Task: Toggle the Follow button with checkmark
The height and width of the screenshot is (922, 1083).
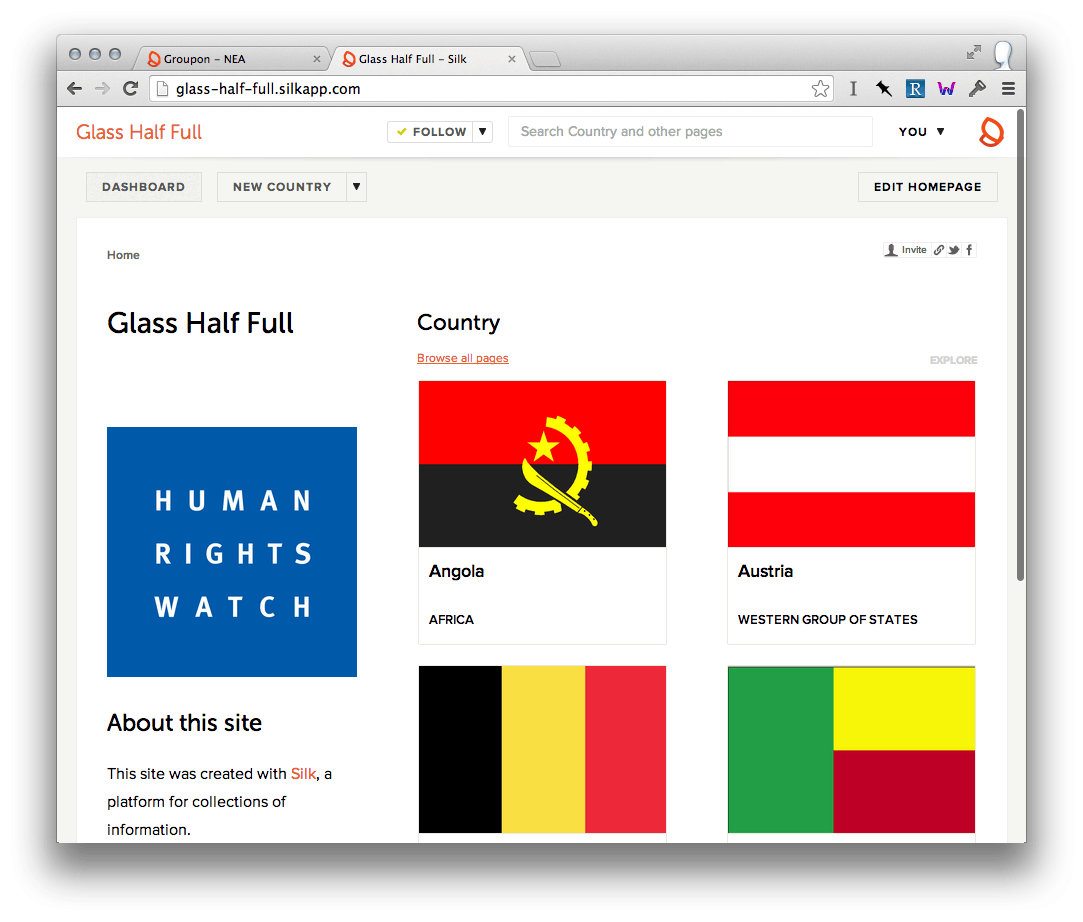Action: (430, 131)
